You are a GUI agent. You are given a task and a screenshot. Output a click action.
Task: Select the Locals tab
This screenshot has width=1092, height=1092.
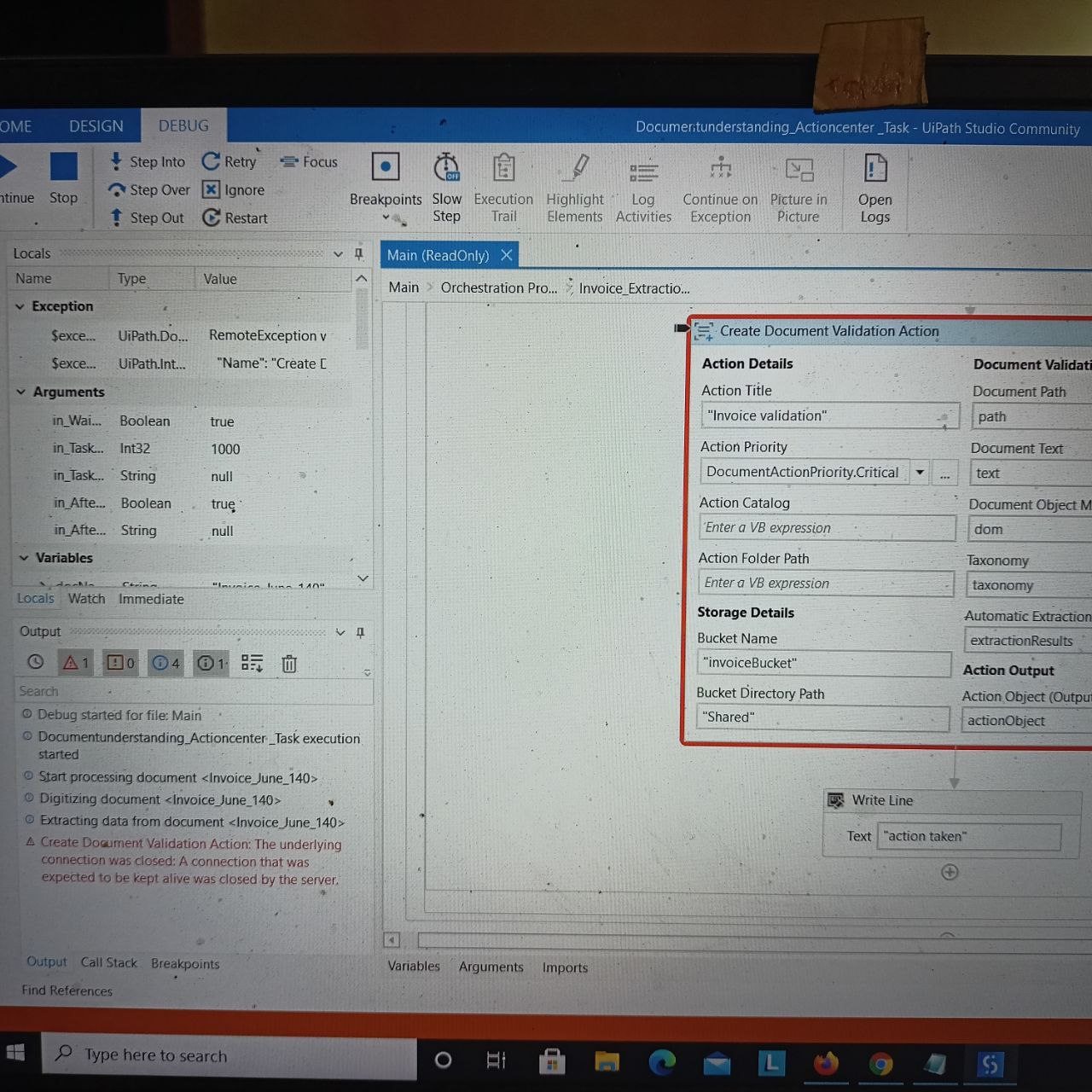[35, 598]
